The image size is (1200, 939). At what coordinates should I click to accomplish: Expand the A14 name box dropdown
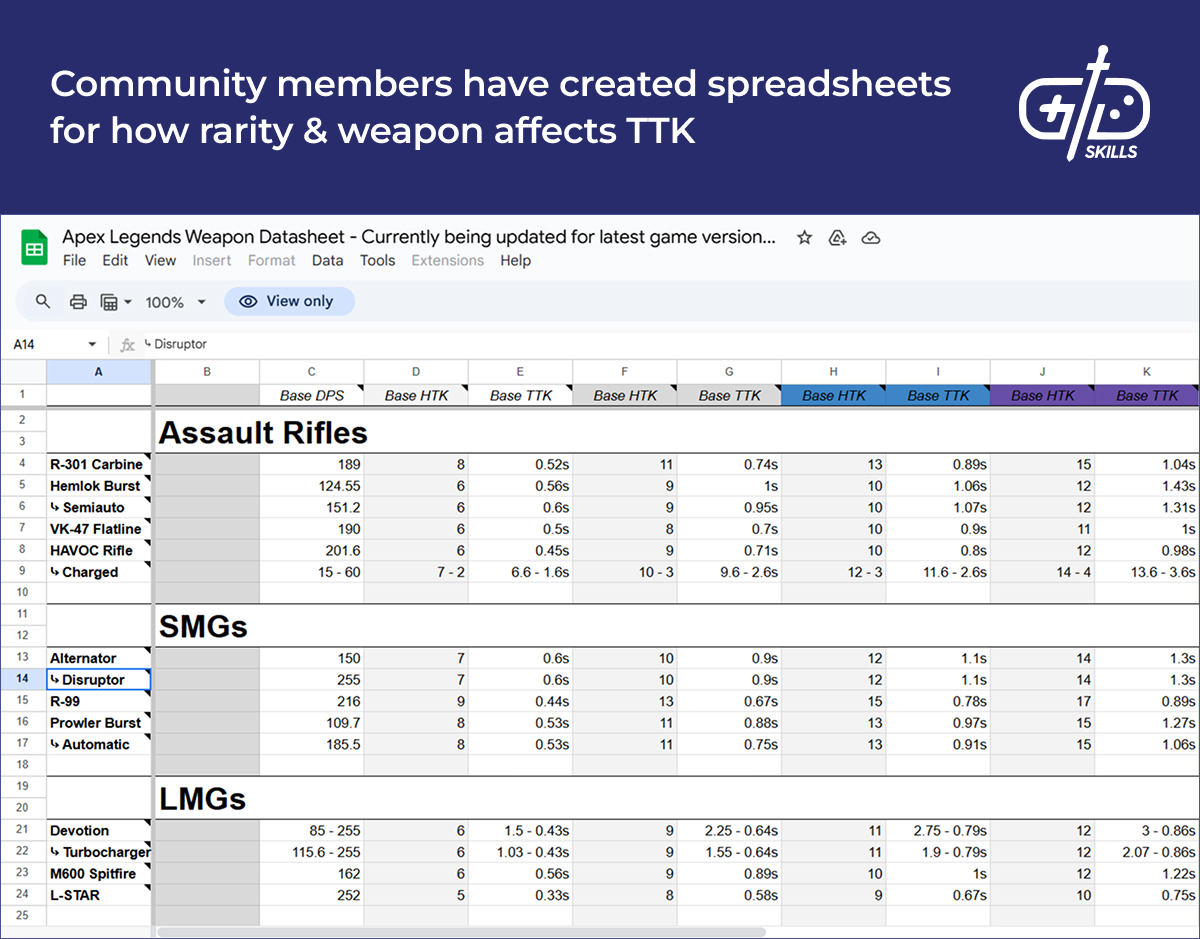click(x=92, y=345)
